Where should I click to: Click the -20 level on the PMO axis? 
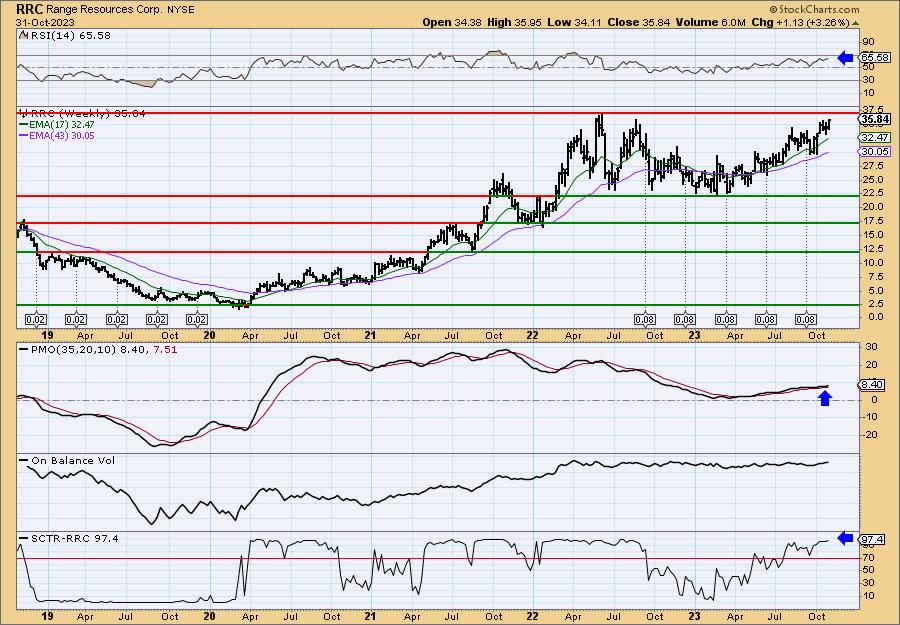(868, 434)
